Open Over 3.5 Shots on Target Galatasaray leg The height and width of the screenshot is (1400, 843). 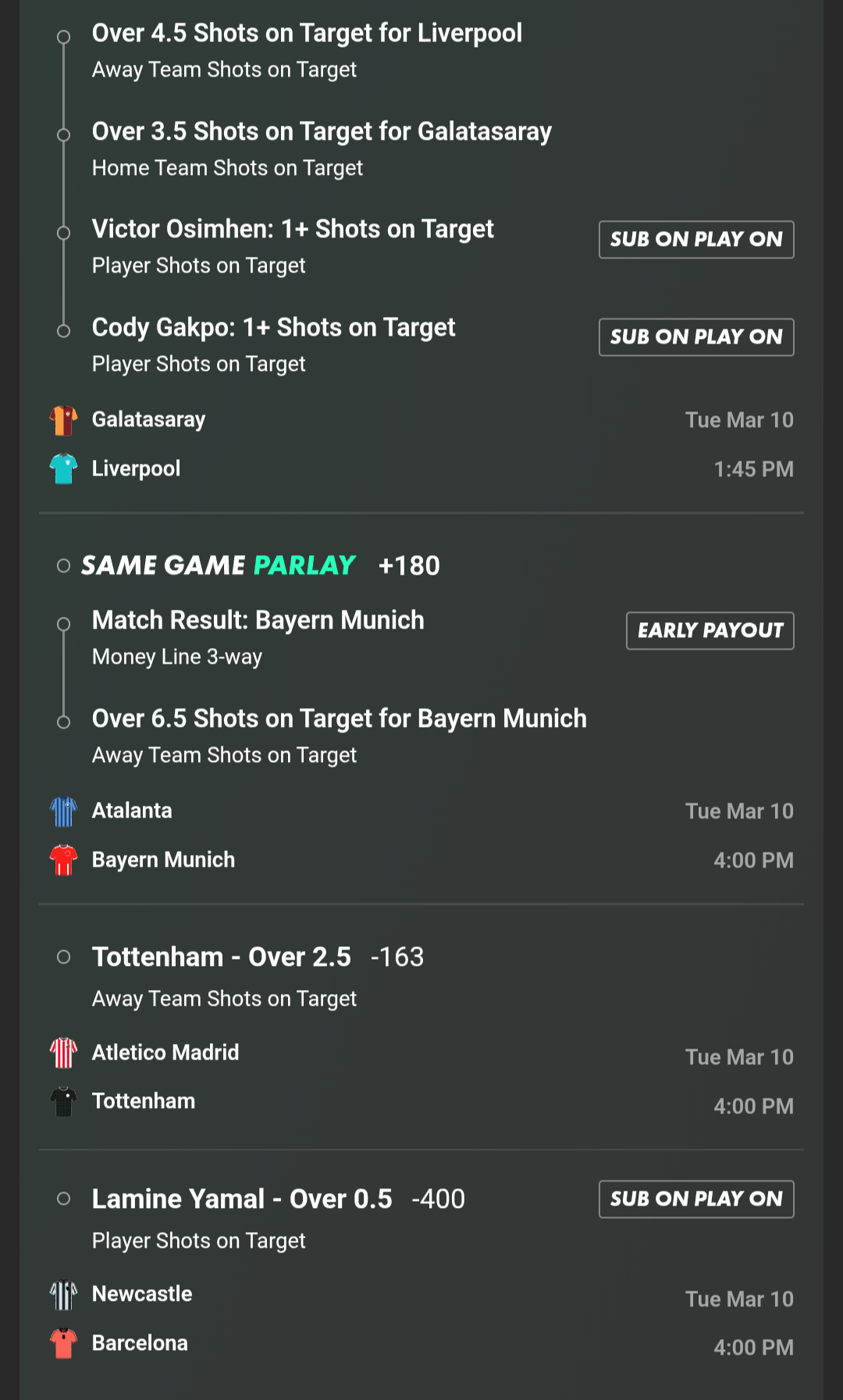322,132
